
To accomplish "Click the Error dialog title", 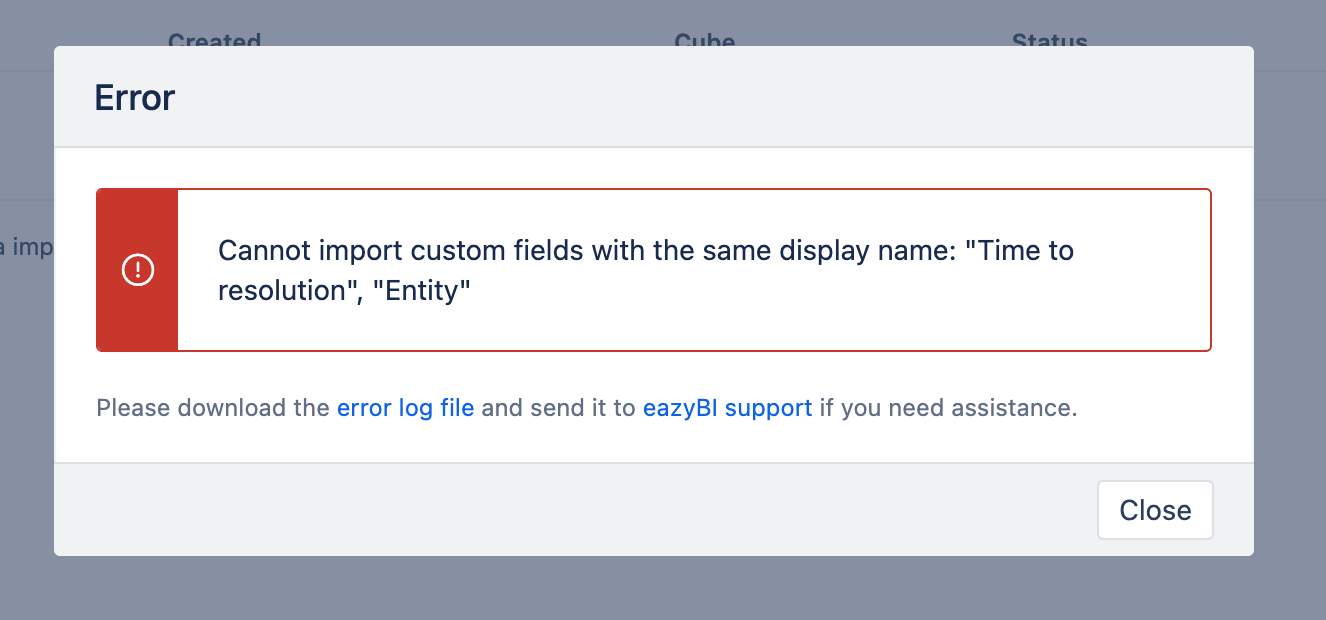I will click(135, 98).
